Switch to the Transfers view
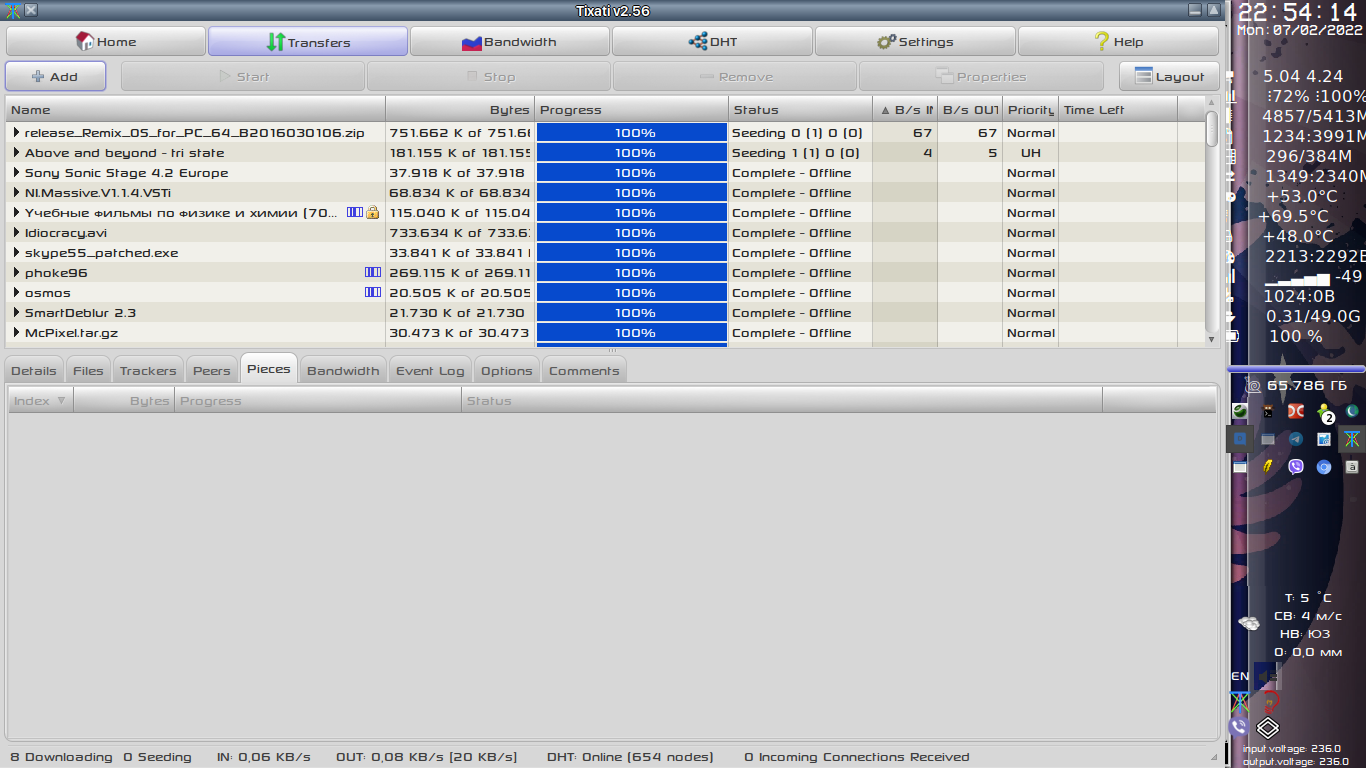Viewport: 1366px width, 768px height. tap(308, 42)
